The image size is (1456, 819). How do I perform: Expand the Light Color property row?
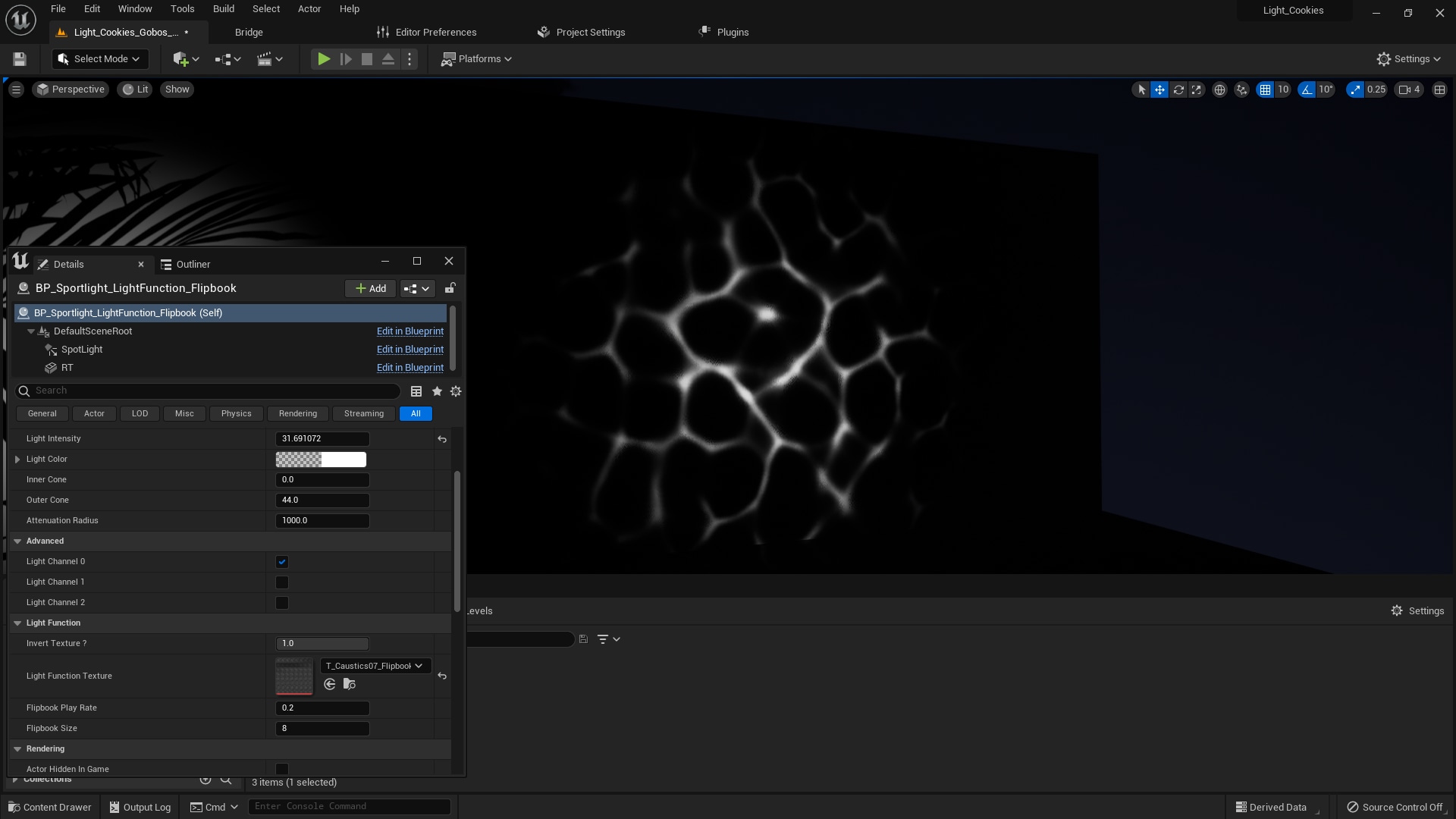pyautogui.click(x=17, y=459)
